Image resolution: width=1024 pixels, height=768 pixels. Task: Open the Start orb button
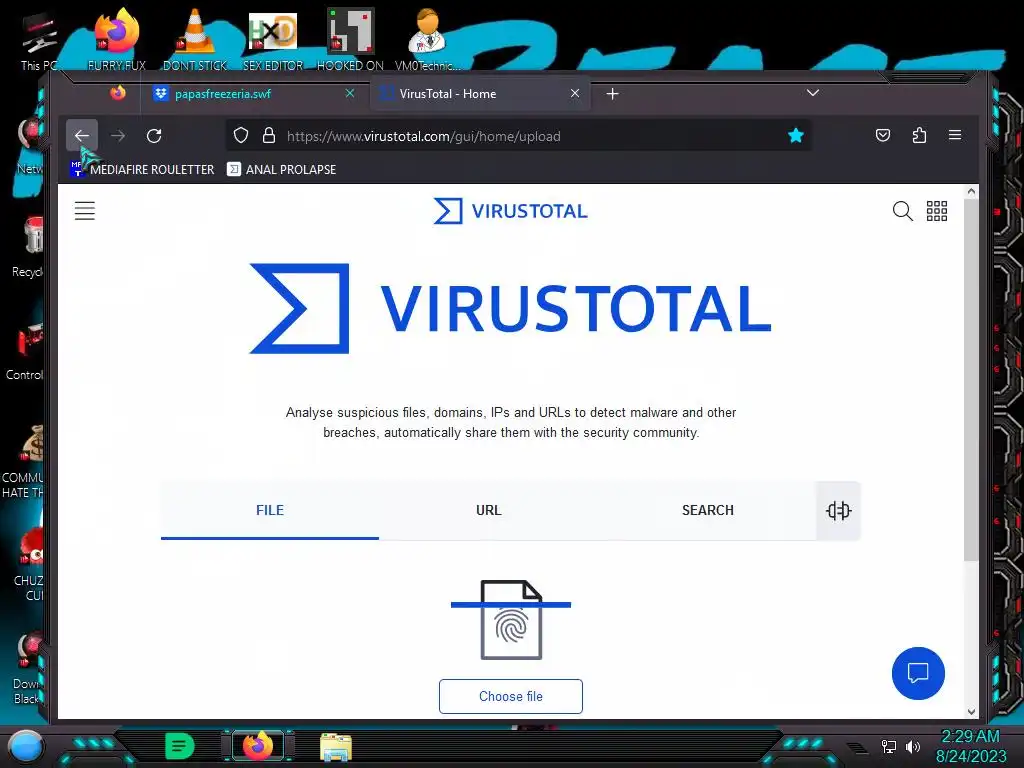point(25,746)
